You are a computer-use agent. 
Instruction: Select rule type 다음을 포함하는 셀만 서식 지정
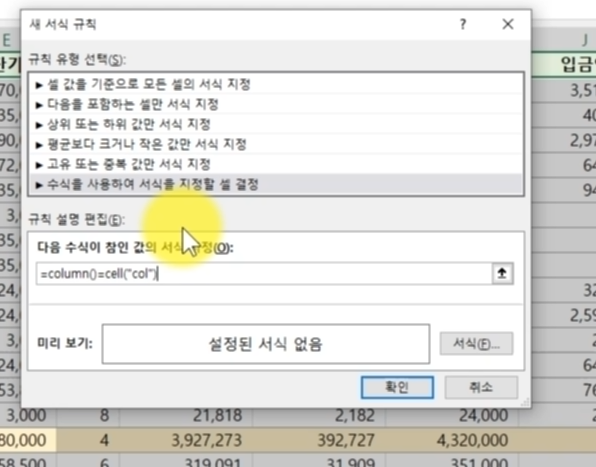tap(276, 104)
